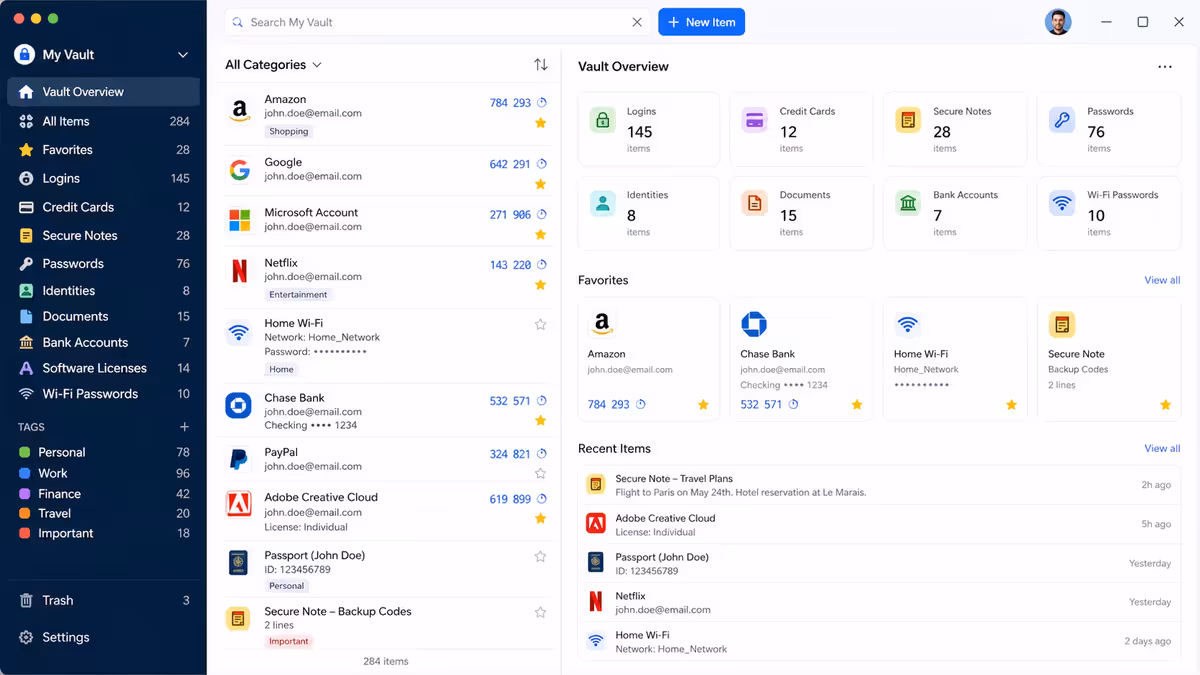
Task: Open the Trash in the sidebar
Action: click(104, 600)
